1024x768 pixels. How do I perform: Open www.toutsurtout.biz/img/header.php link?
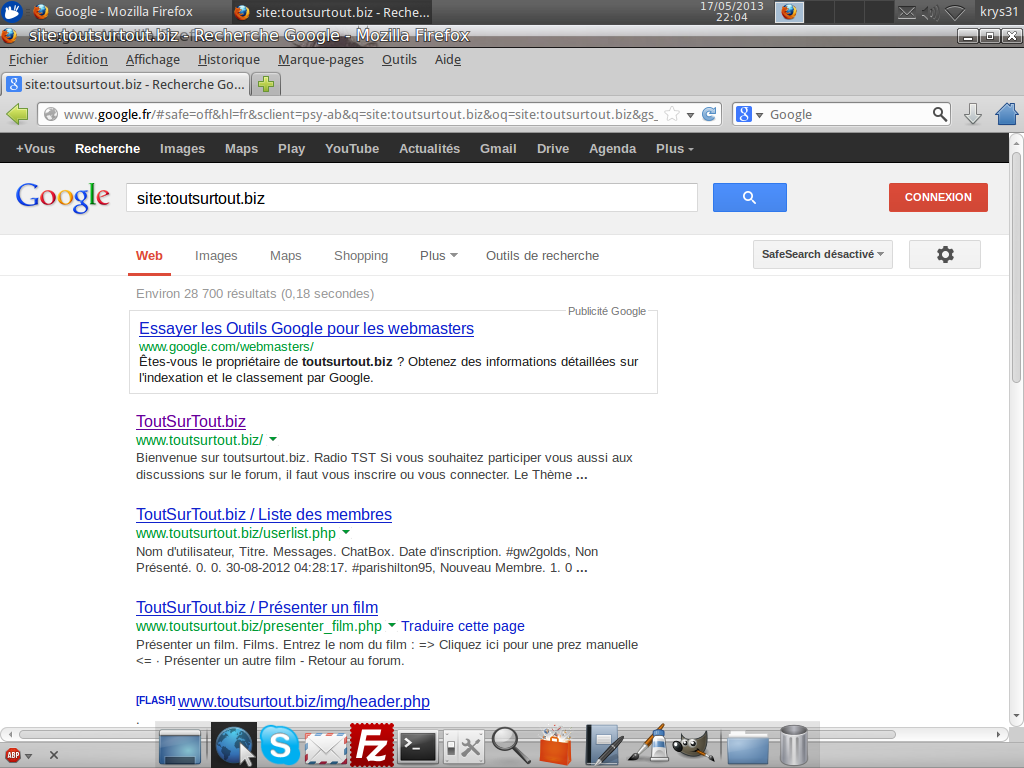point(304,701)
